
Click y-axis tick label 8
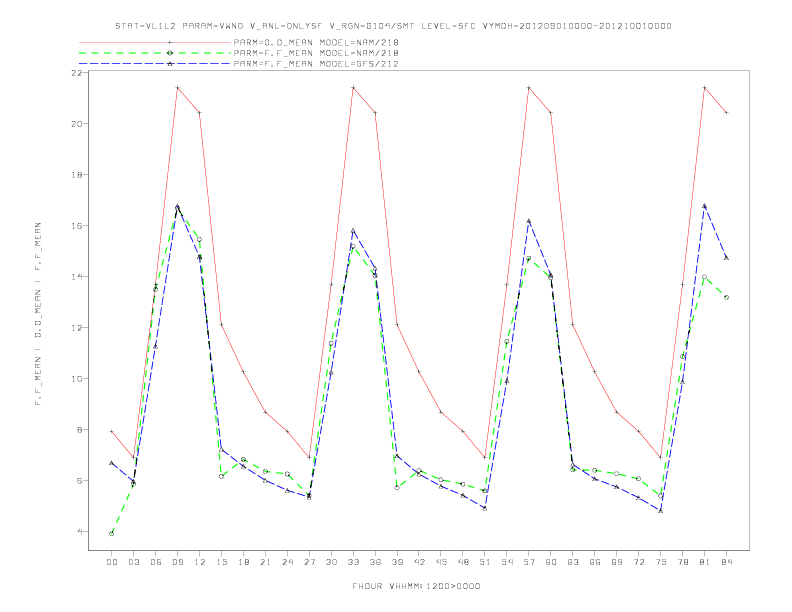click(79, 430)
